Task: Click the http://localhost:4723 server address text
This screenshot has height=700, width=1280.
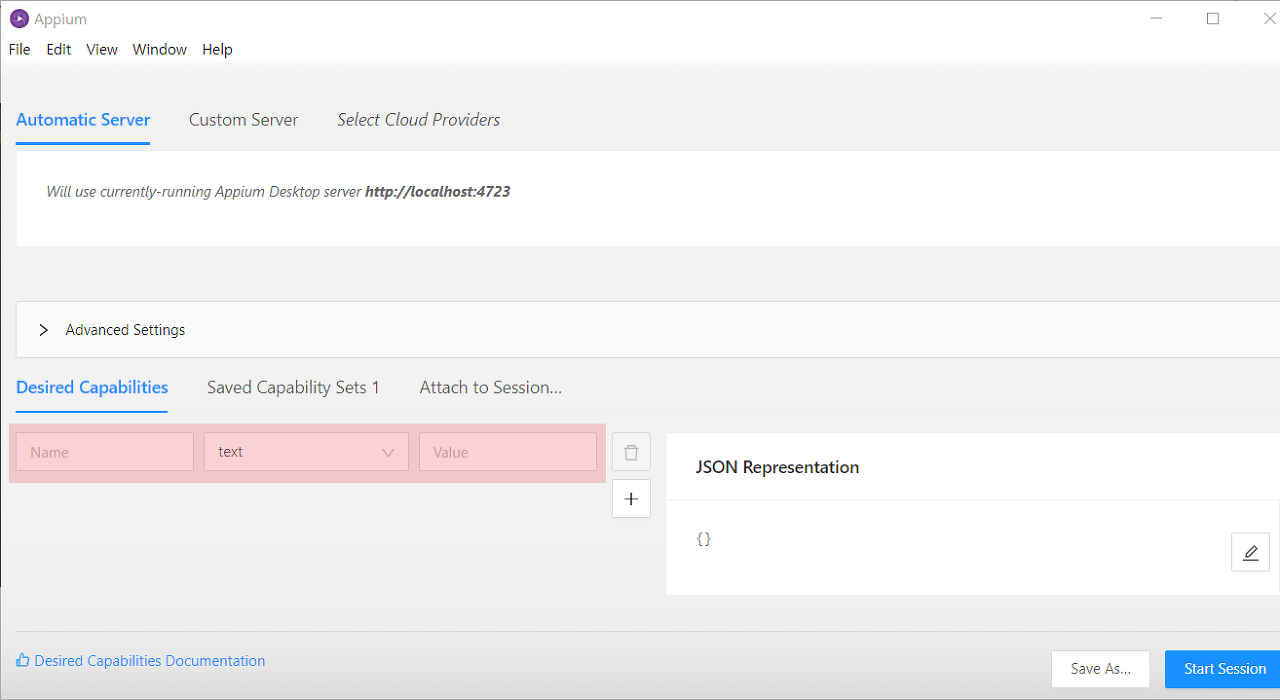Action: pyautogui.click(x=438, y=191)
